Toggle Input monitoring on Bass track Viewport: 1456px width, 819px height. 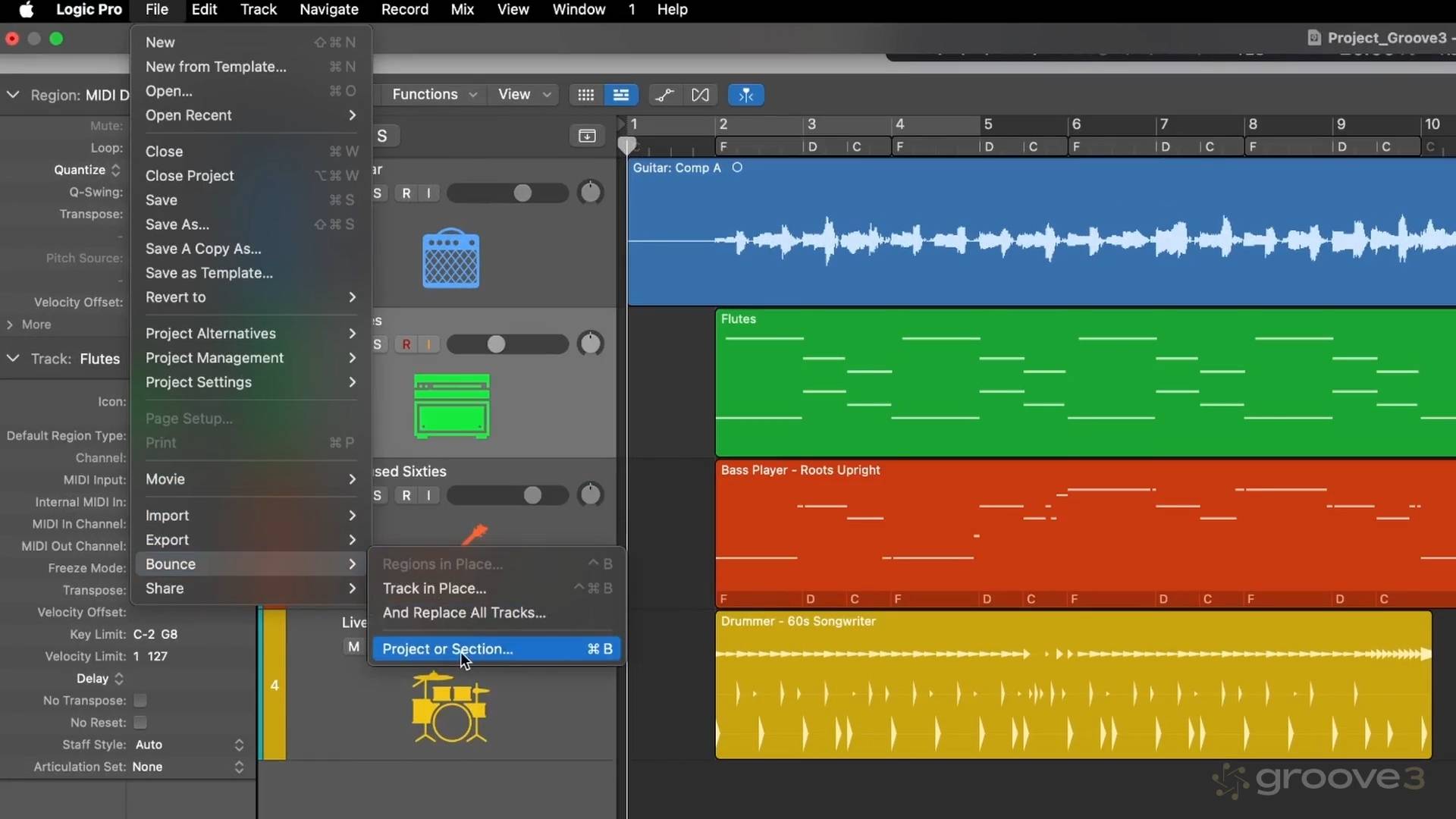pyautogui.click(x=429, y=495)
